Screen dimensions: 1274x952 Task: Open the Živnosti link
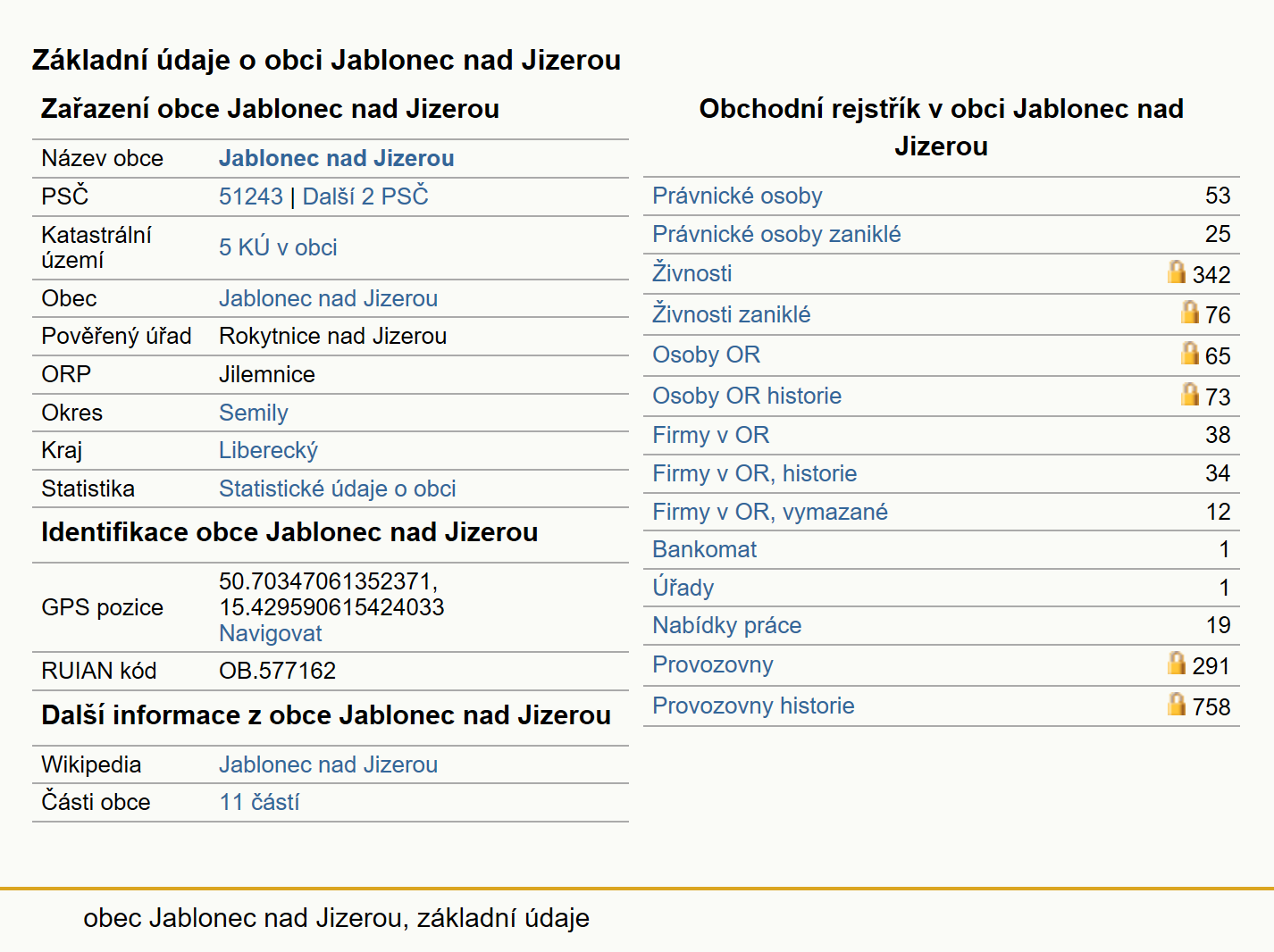click(692, 273)
